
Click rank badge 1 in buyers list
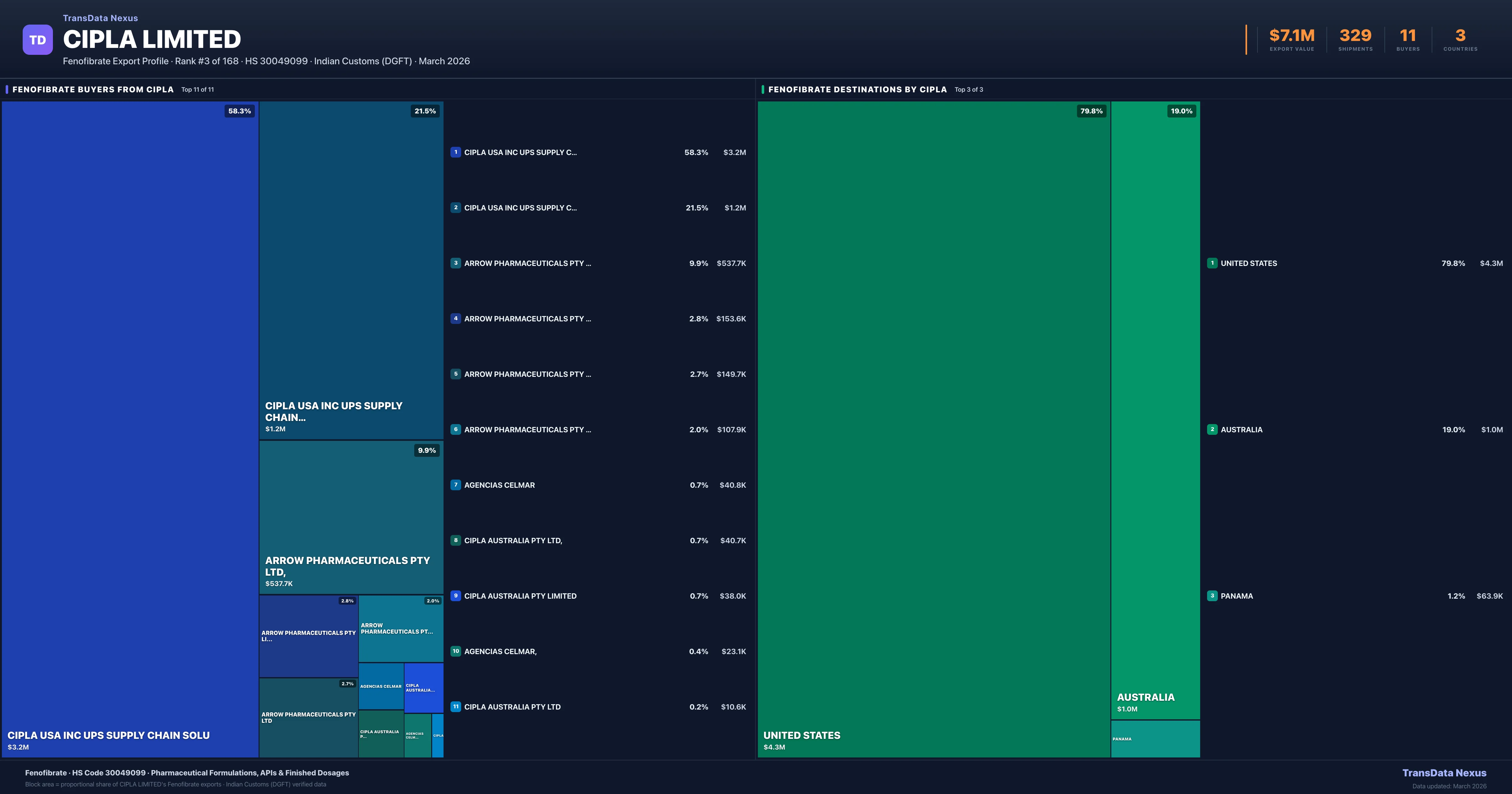coord(455,152)
